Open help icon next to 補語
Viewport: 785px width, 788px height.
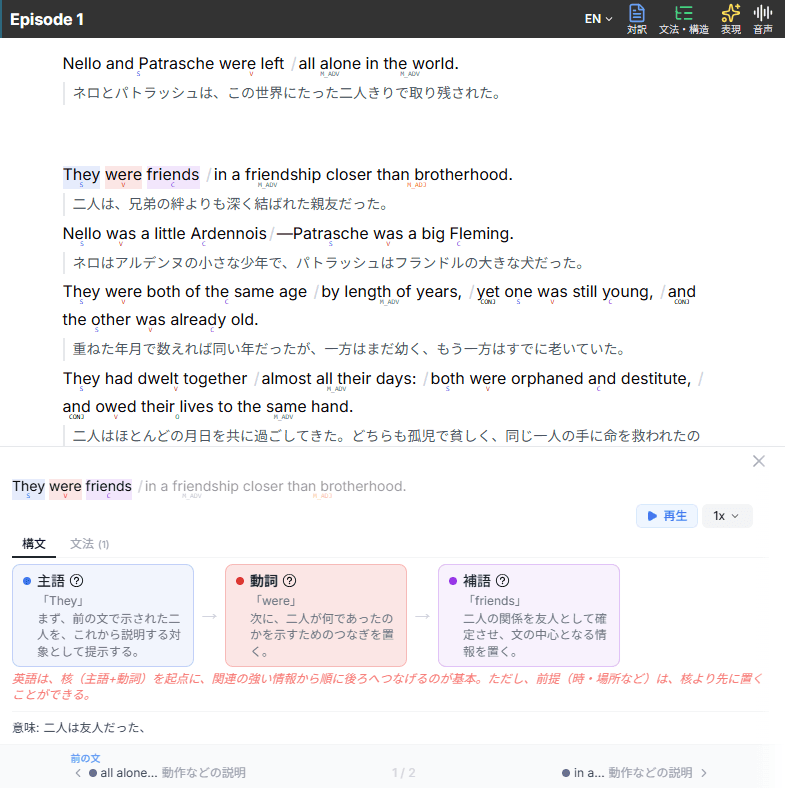tap(503, 580)
